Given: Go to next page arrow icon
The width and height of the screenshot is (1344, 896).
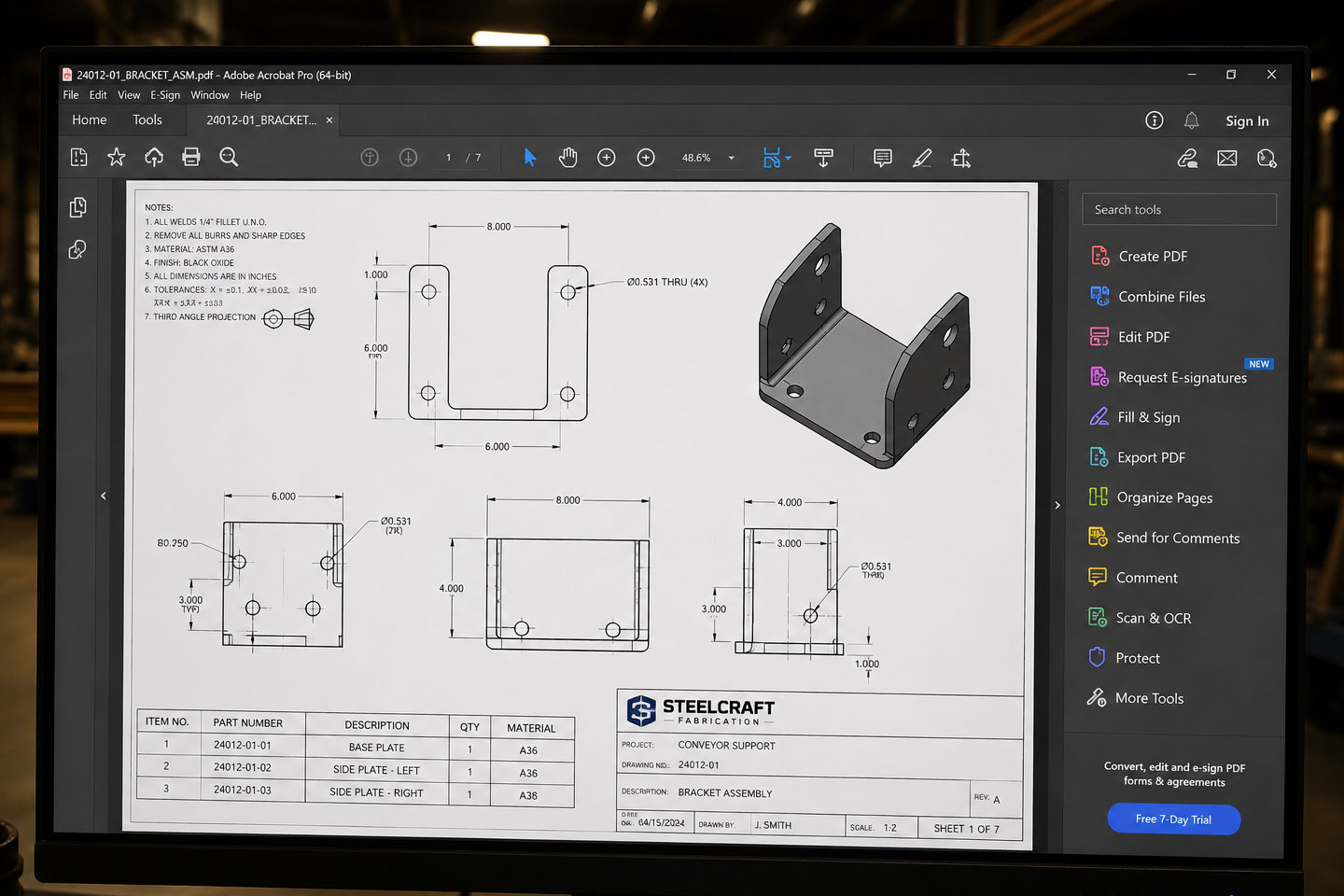Looking at the screenshot, I should [x=408, y=158].
